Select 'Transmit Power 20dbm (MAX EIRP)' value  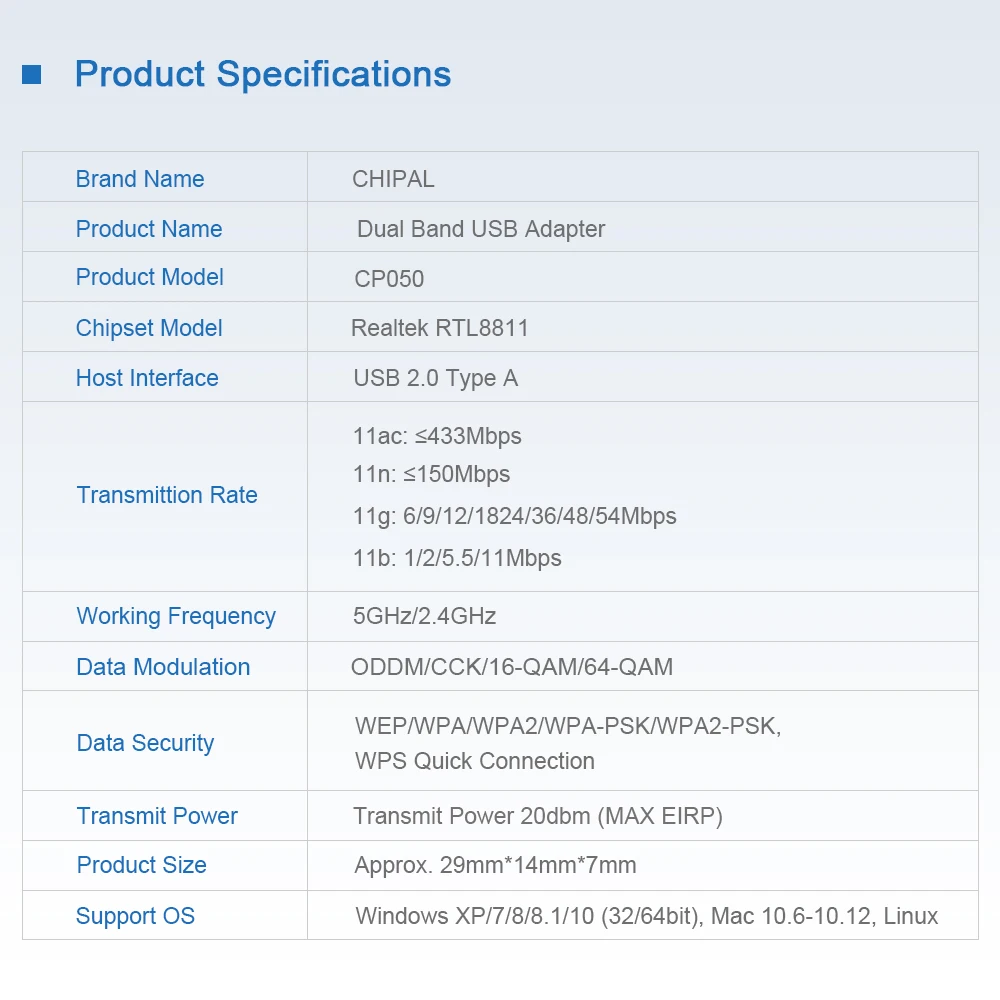pyautogui.click(x=538, y=816)
